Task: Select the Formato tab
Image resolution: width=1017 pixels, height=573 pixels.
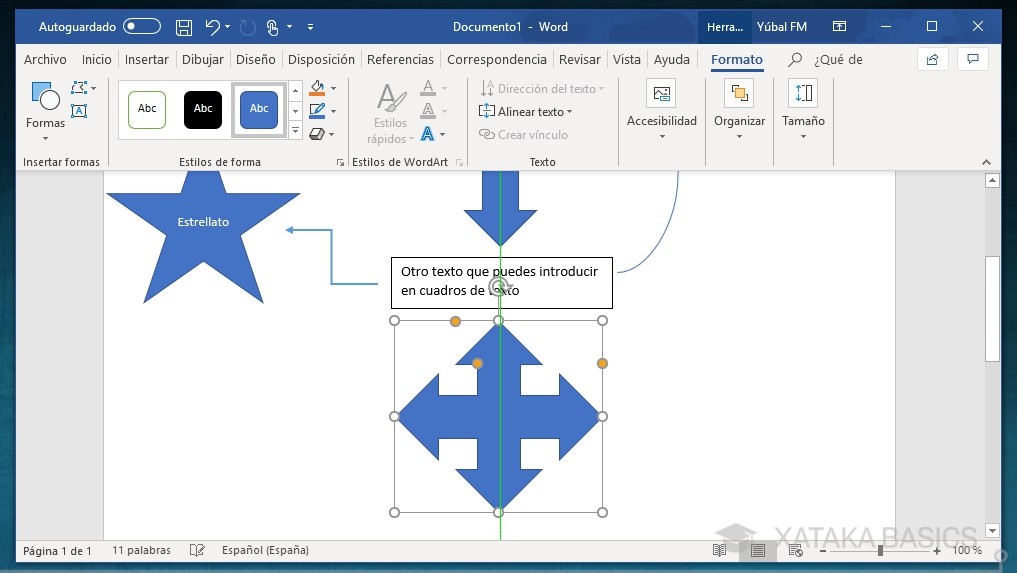Action: click(x=737, y=60)
